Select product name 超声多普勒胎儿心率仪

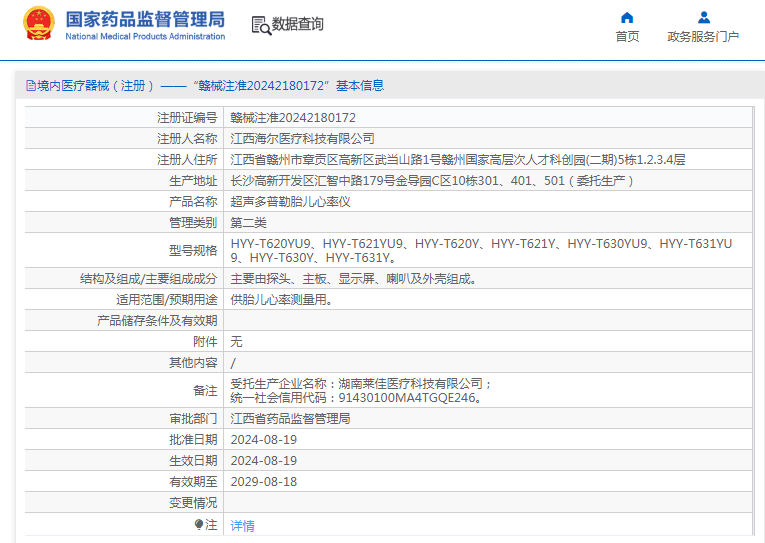tap(290, 201)
